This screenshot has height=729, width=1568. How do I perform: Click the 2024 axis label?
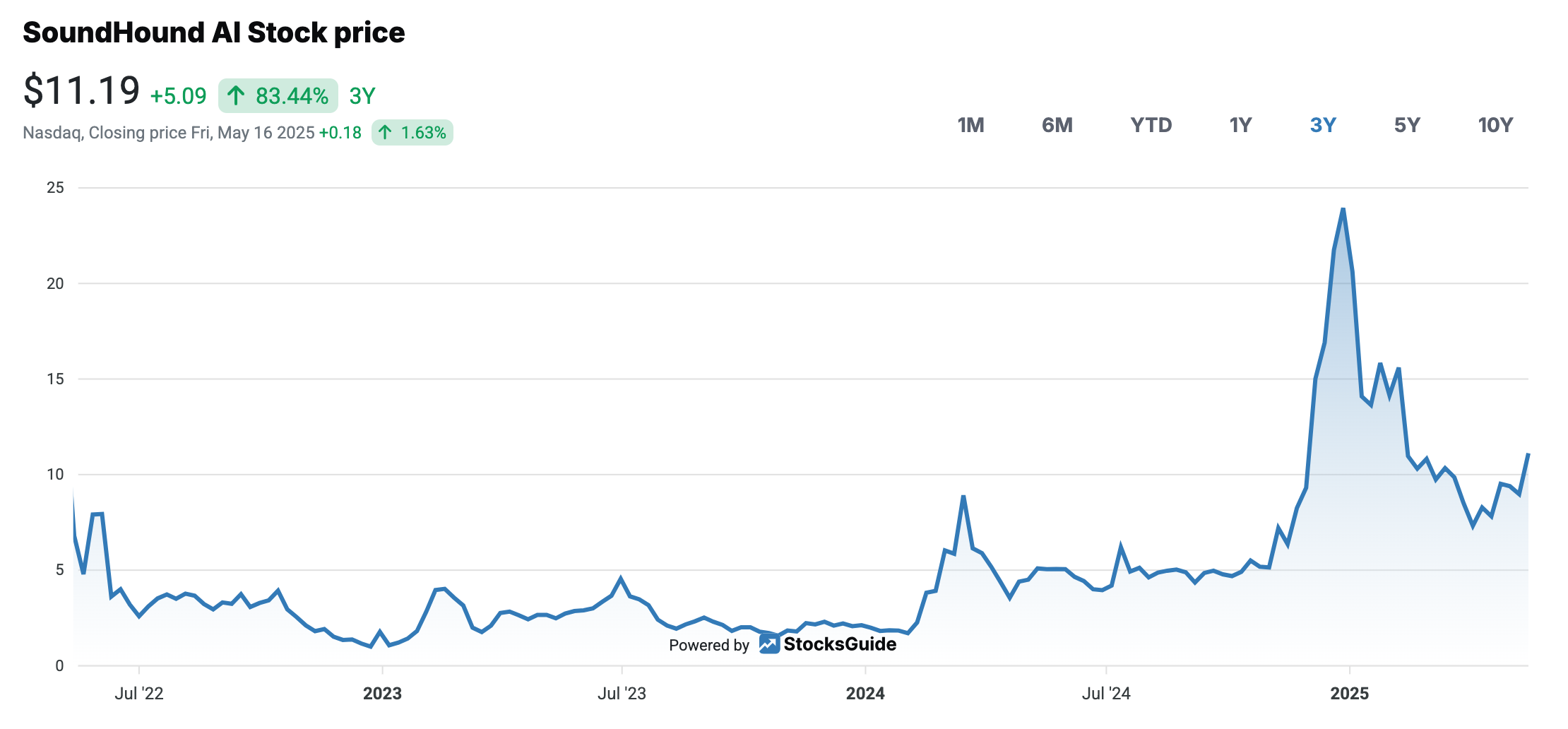(865, 694)
